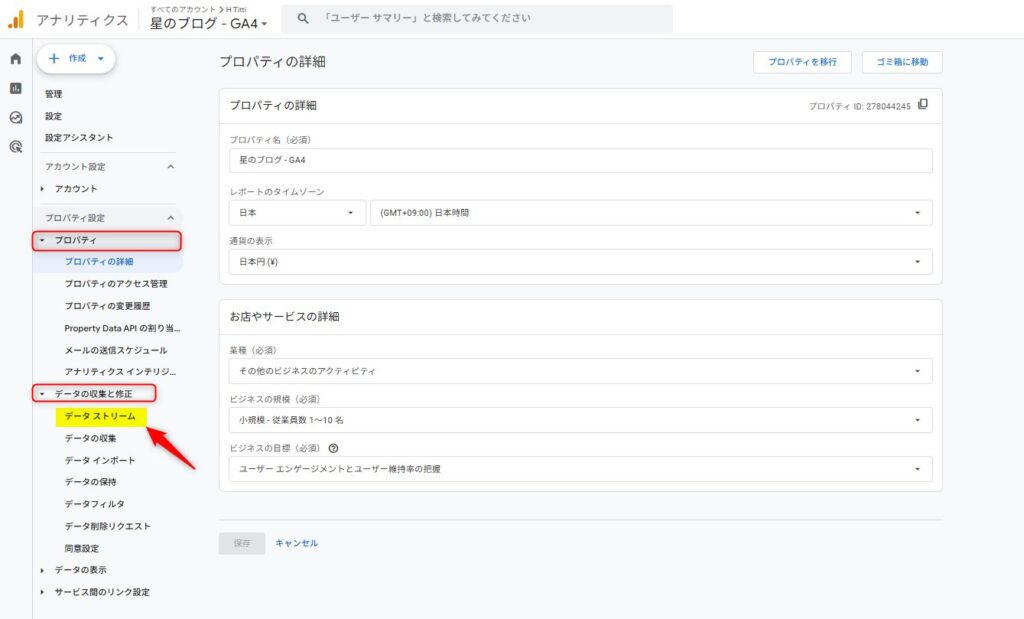Open データ ストリーム from the sidebar
The image size is (1024, 619).
coord(101,415)
